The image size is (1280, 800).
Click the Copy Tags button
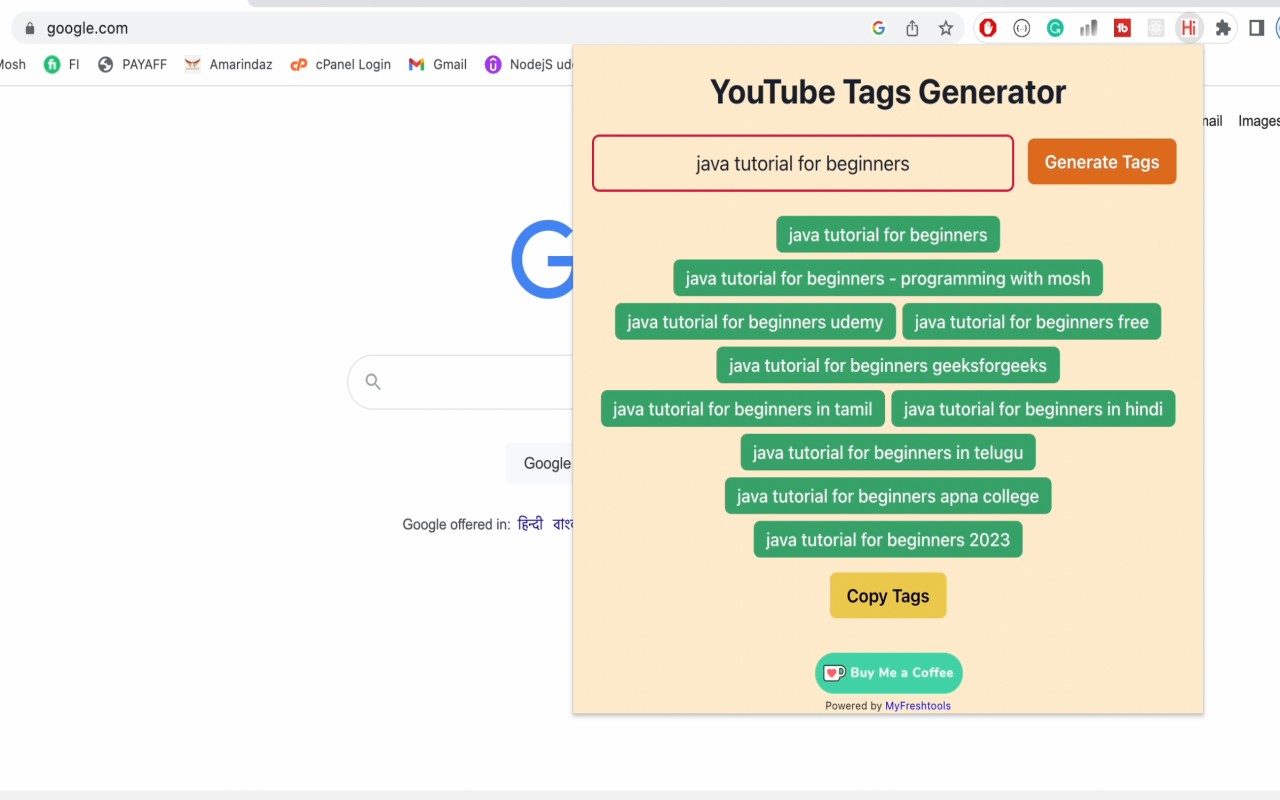(x=888, y=595)
